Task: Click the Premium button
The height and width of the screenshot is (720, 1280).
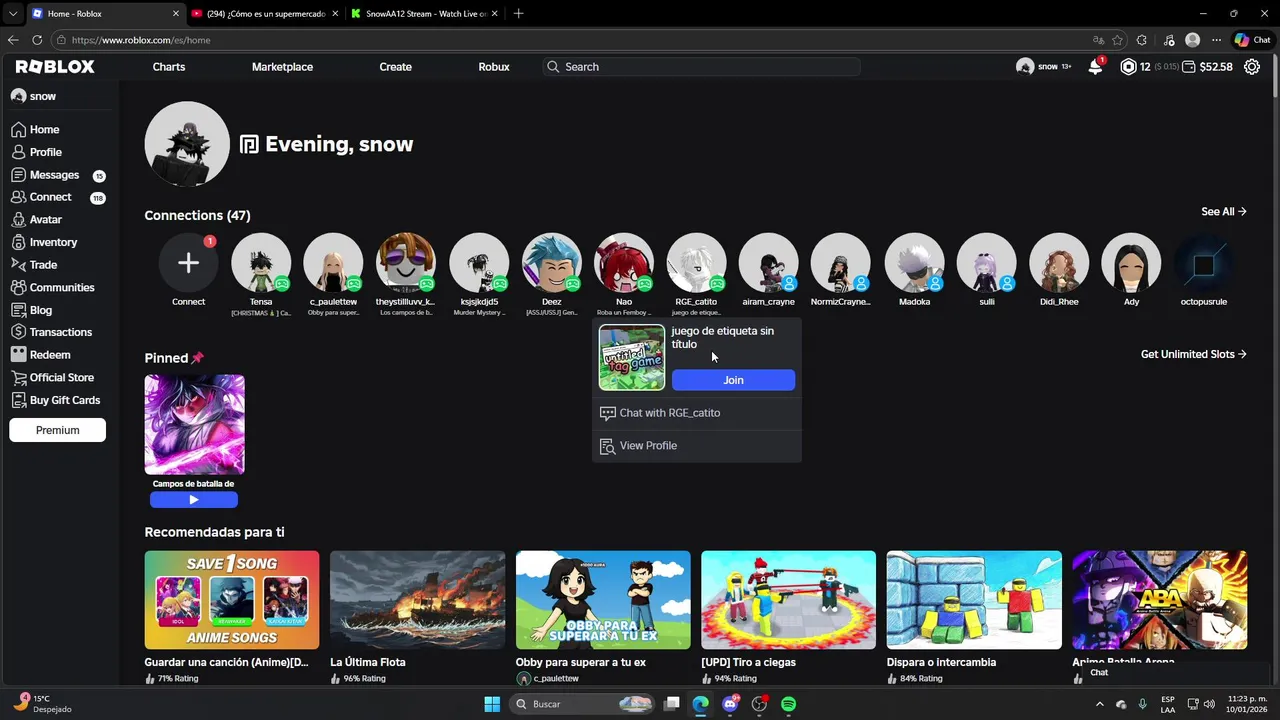Action: tap(58, 430)
